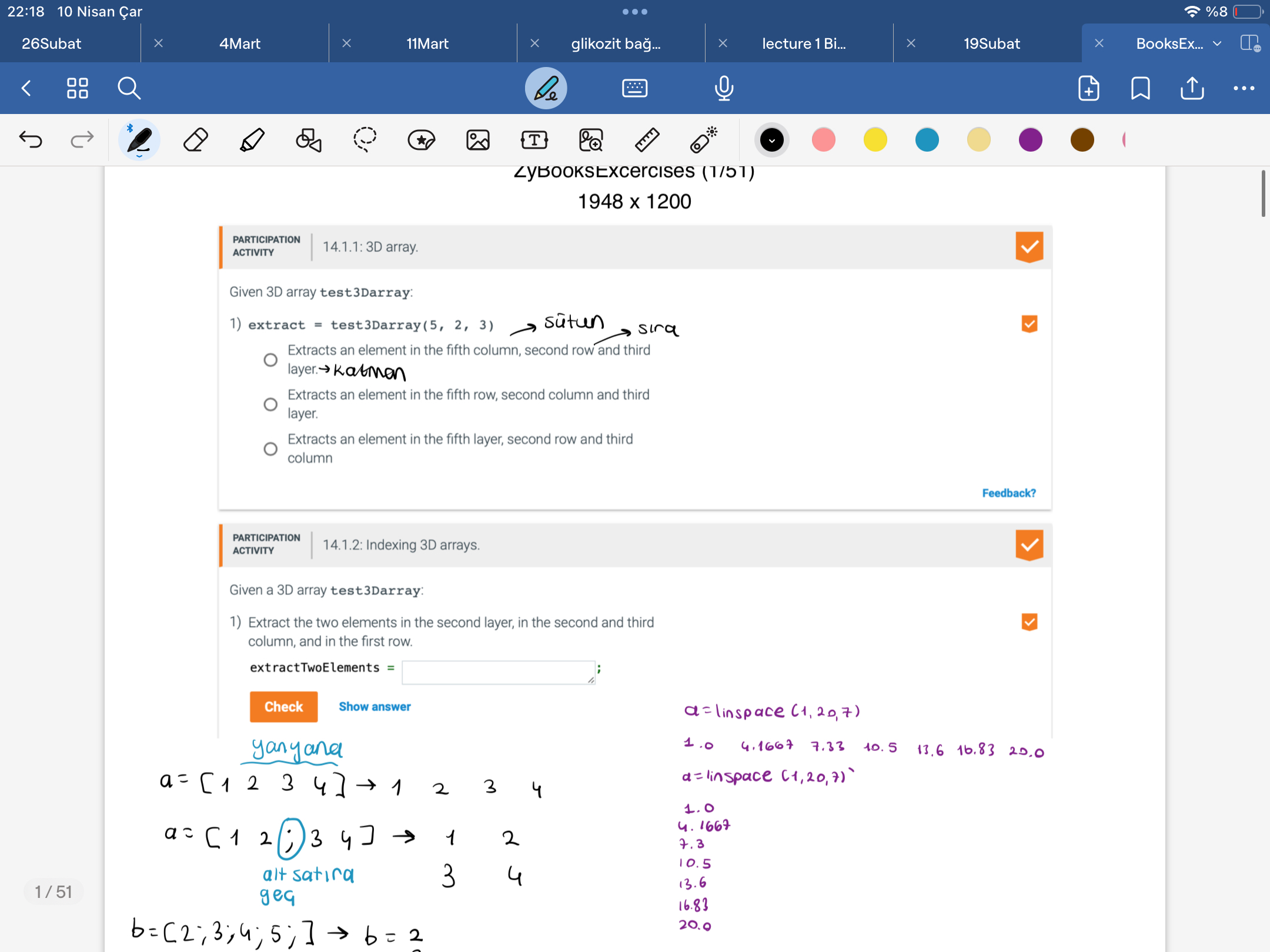Choose the Lasso selection tool
1270x952 pixels.
click(x=365, y=140)
